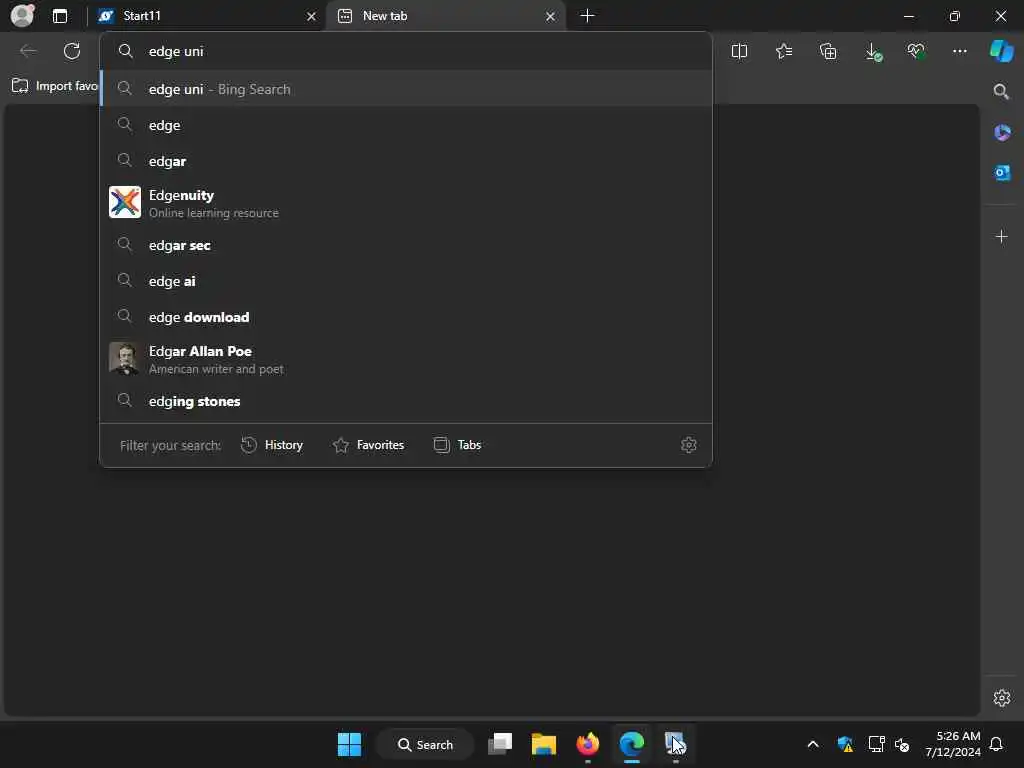Click the Edgenuity logo thumbnail
The image size is (1024, 768).
coord(125,202)
